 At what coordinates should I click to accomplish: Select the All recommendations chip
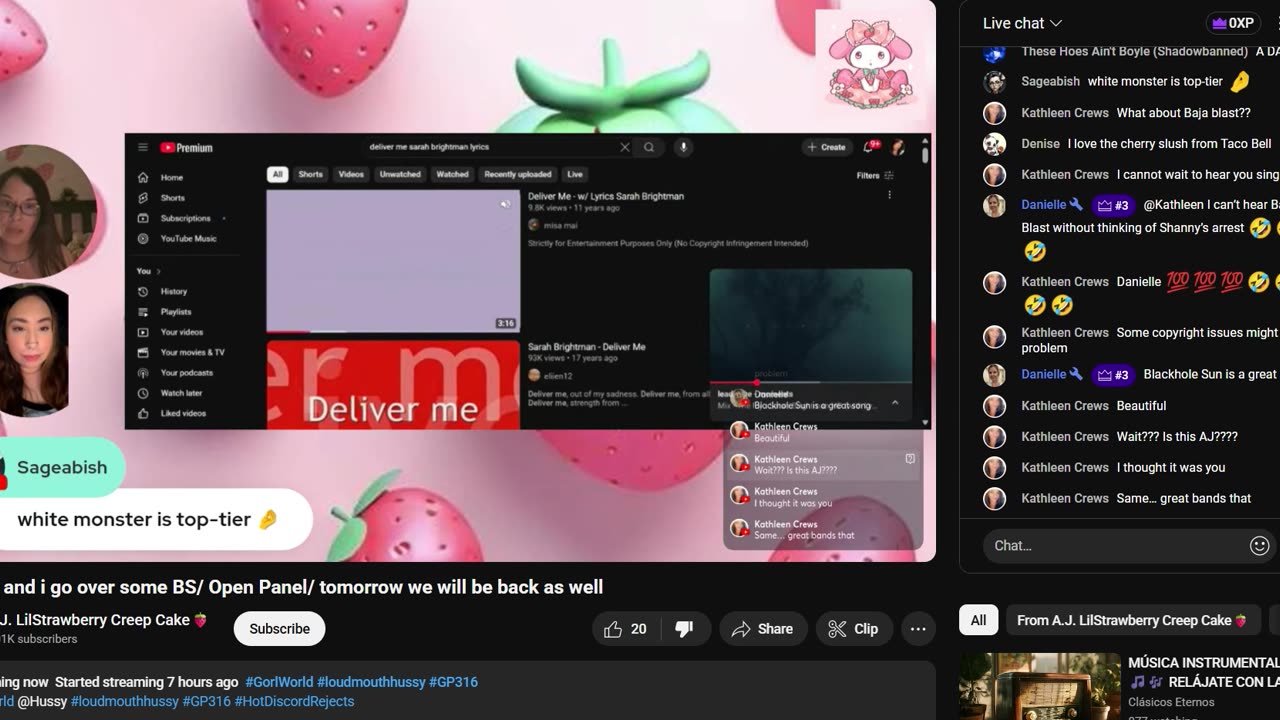pos(978,620)
